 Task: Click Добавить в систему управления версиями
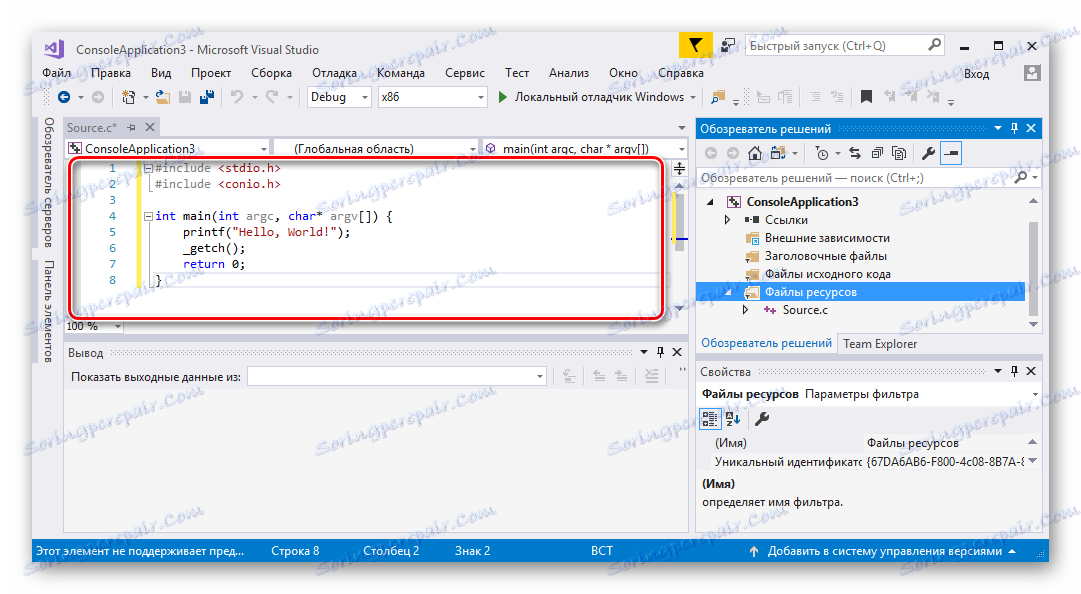(x=886, y=550)
